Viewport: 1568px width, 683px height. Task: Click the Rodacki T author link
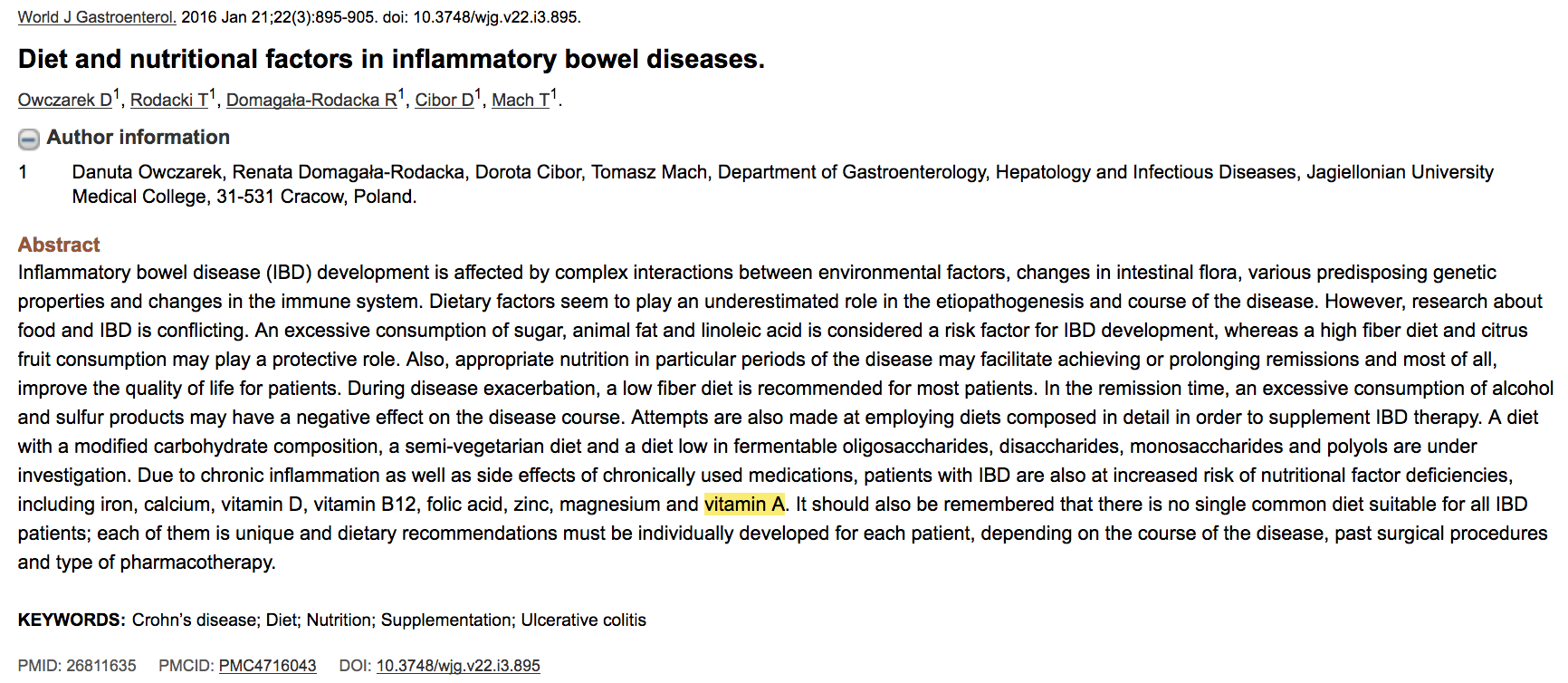click(168, 101)
